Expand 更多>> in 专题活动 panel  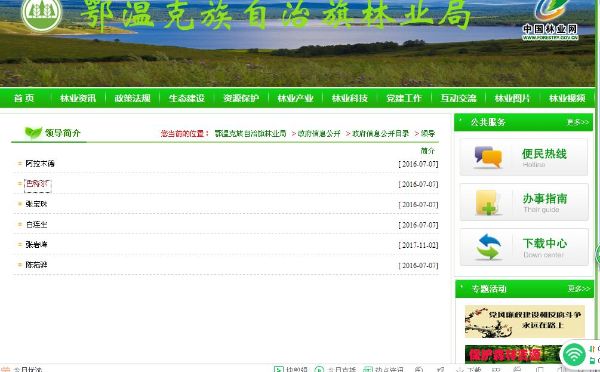coord(579,289)
